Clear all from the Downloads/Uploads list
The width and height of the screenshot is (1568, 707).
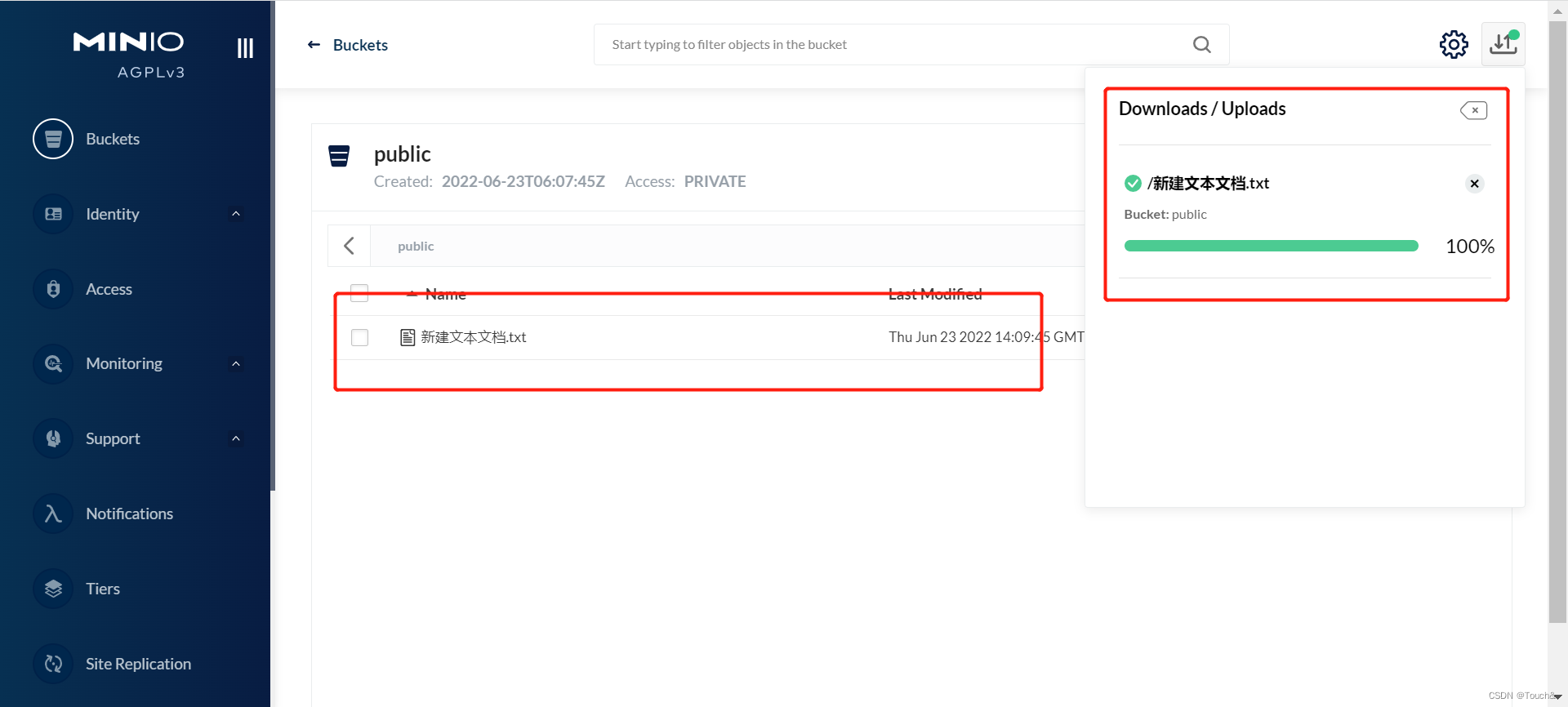1474,110
